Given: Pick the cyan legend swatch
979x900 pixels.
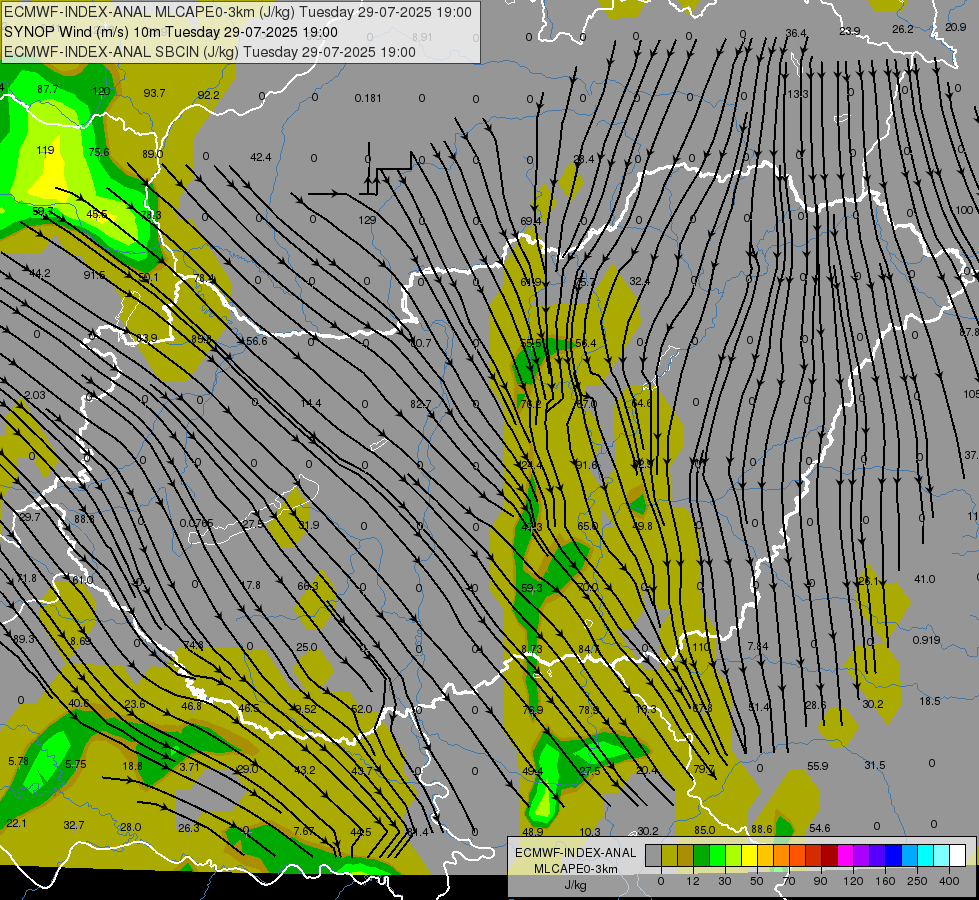Looking at the screenshot, I should coord(926,855).
